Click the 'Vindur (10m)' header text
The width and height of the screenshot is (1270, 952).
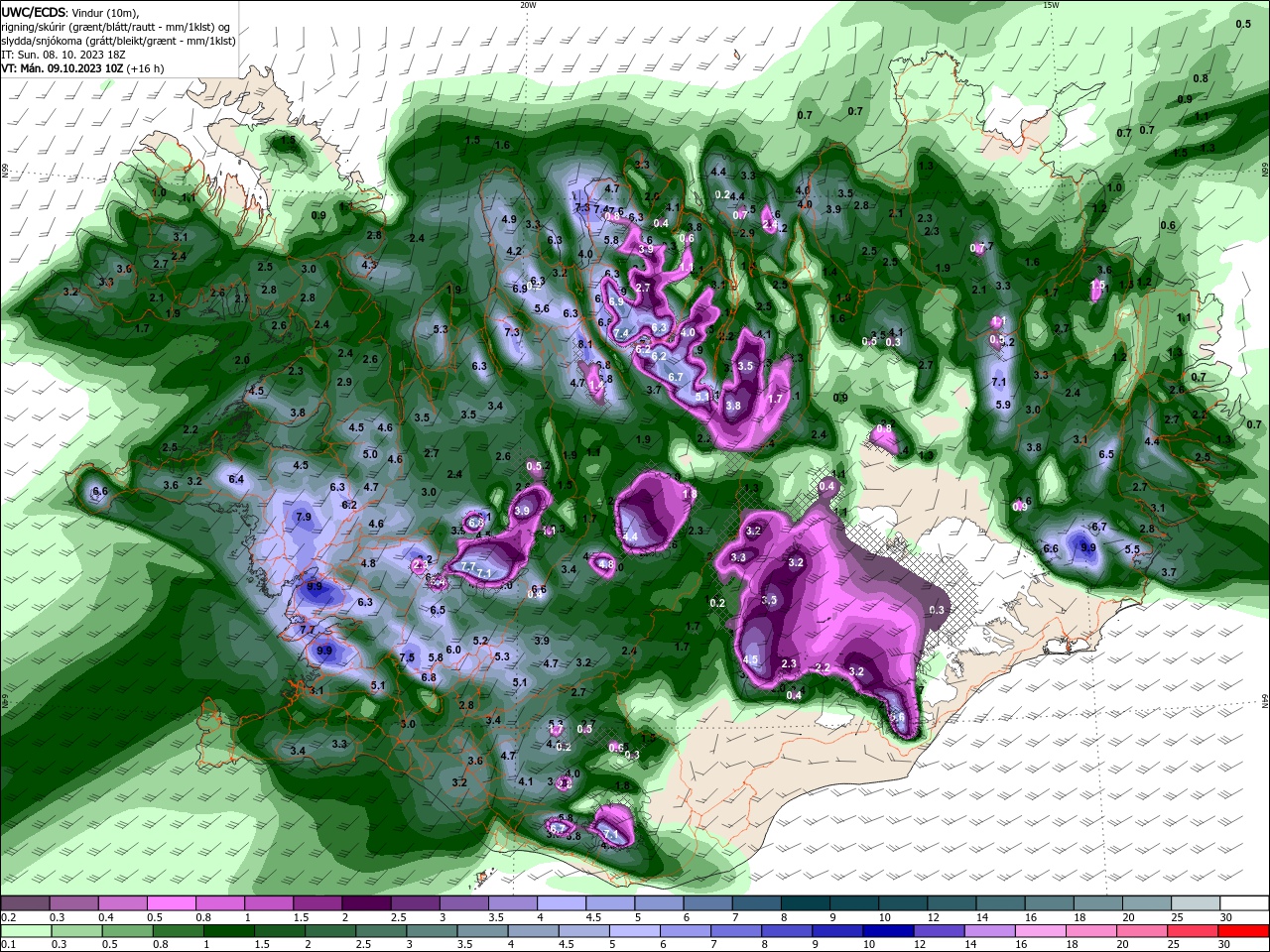(105, 12)
